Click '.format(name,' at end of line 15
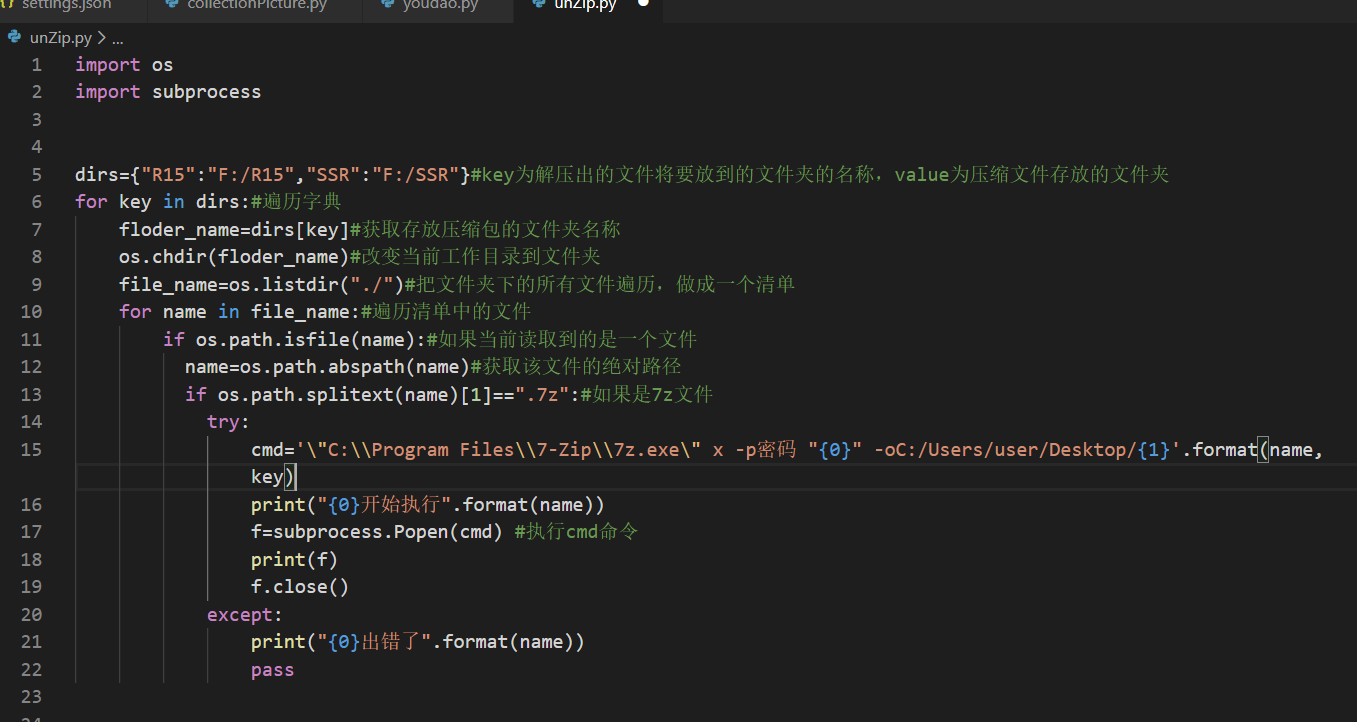The image size is (1357, 722). point(1252,450)
